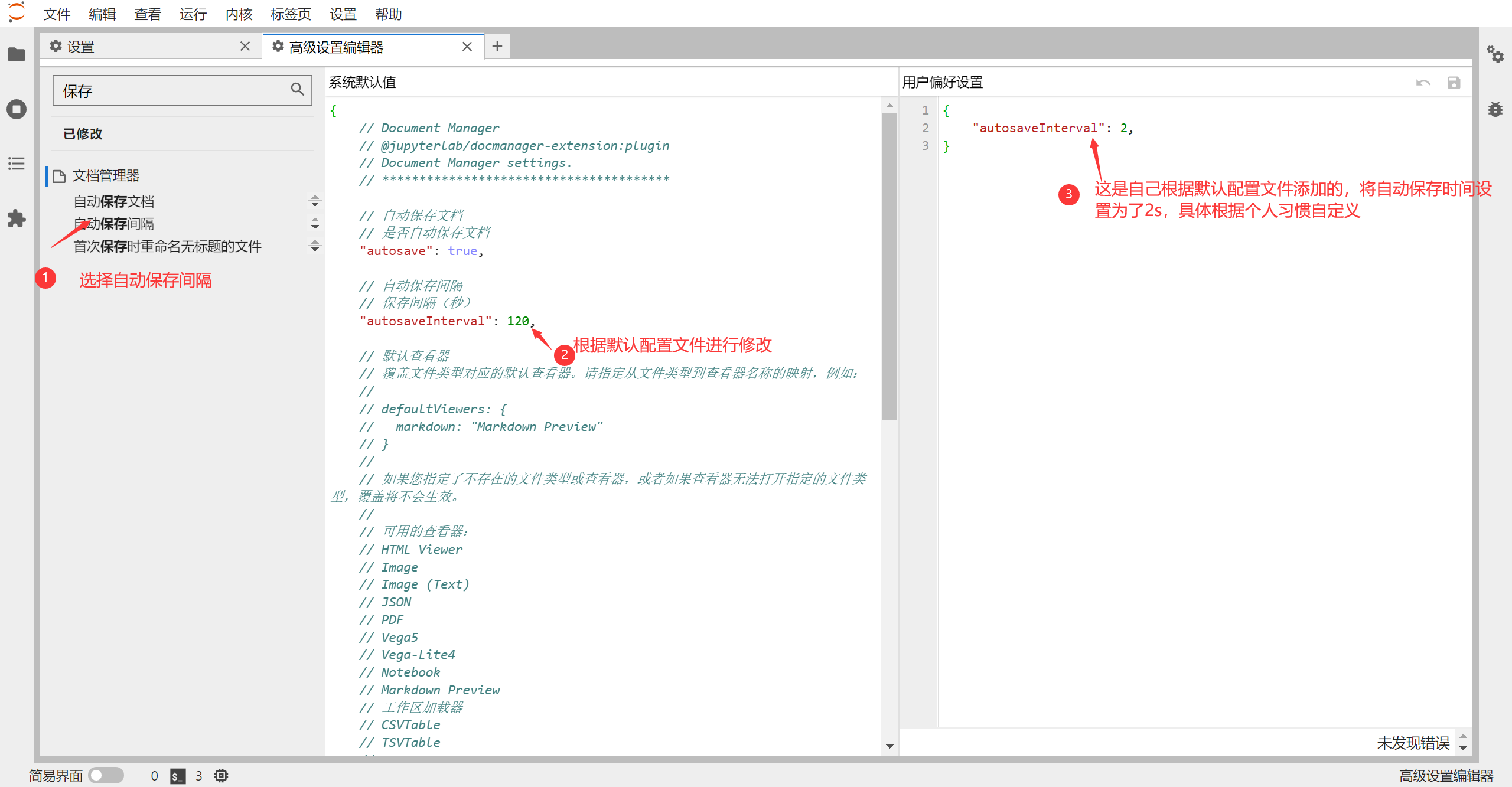Toggle the 简易界面 simple interface switch

click(x=106, y=775)
